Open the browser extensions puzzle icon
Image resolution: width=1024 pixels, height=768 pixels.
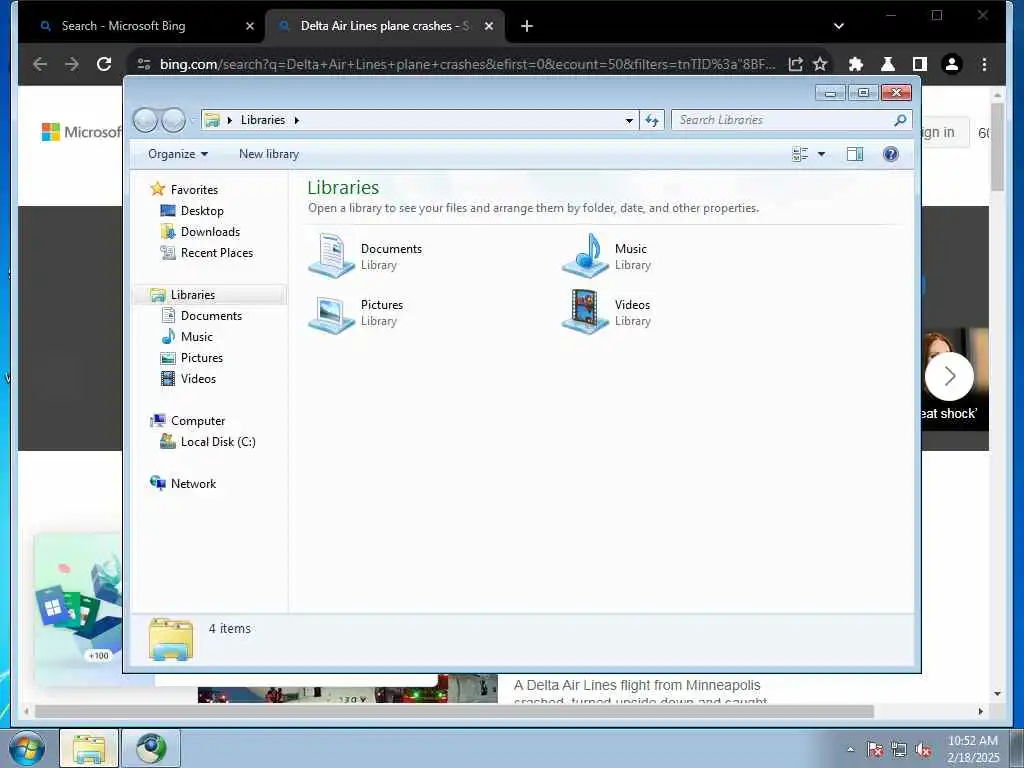click(856, 64)
